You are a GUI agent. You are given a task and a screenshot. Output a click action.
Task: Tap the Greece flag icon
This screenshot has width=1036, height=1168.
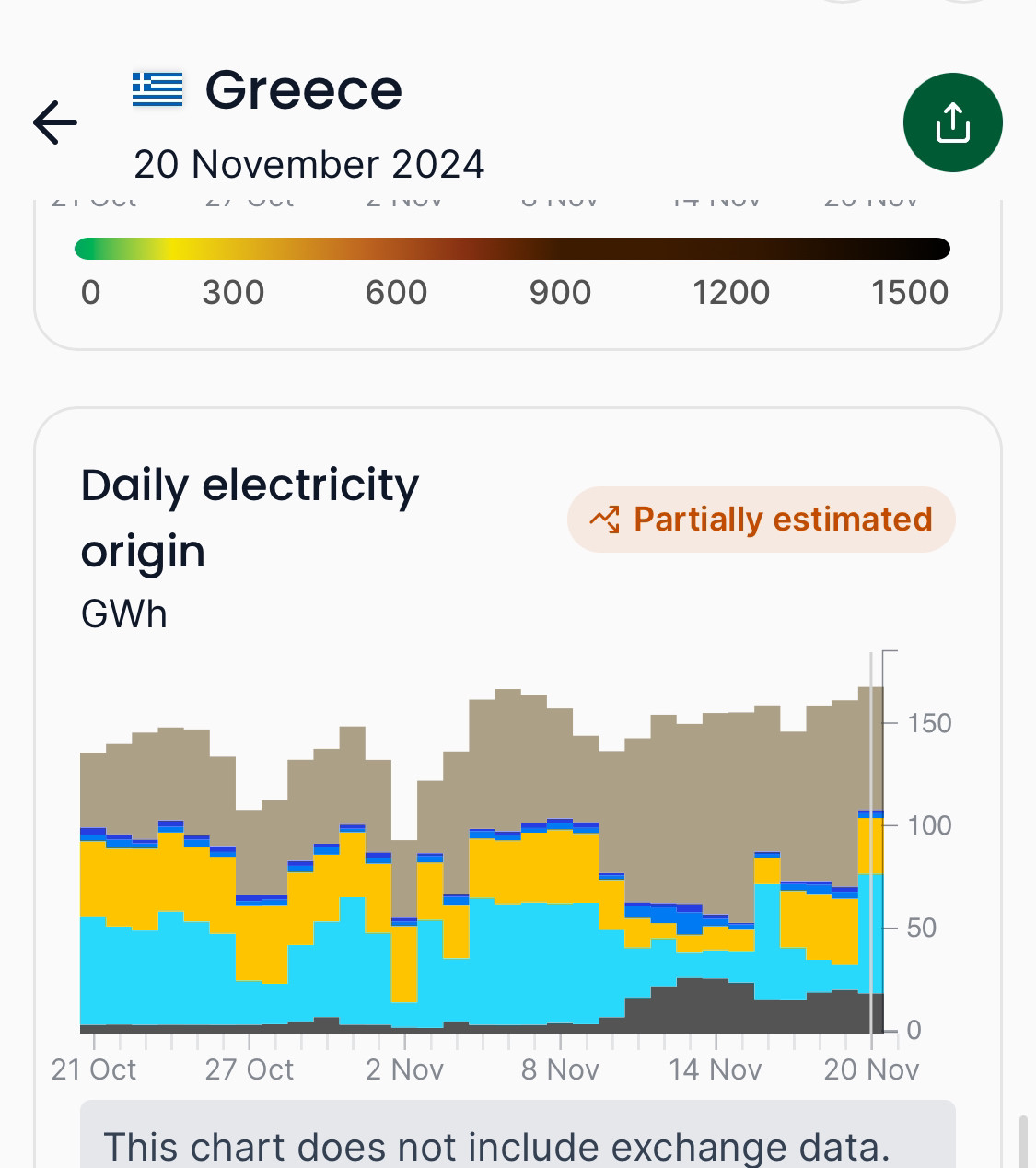coord(157,89)
